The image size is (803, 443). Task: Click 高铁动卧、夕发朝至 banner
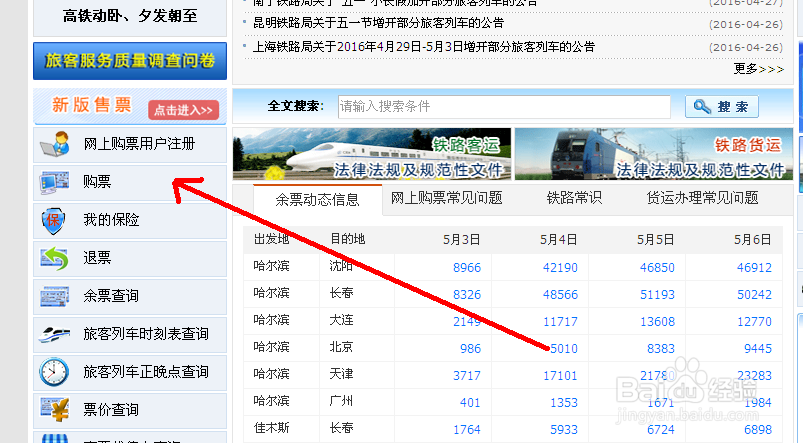[x=130, y=17]
